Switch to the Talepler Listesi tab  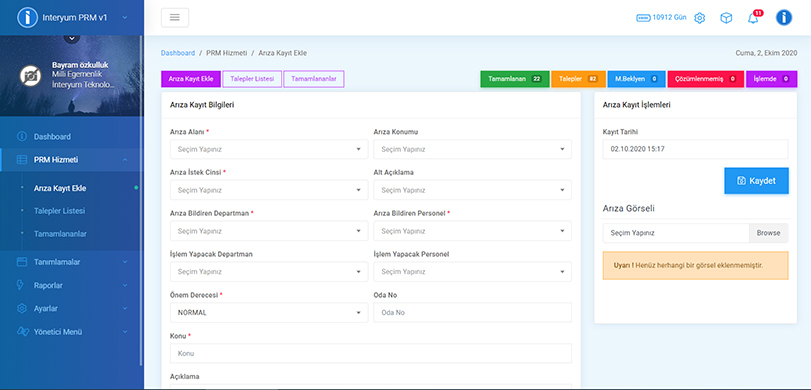point(252,79)
